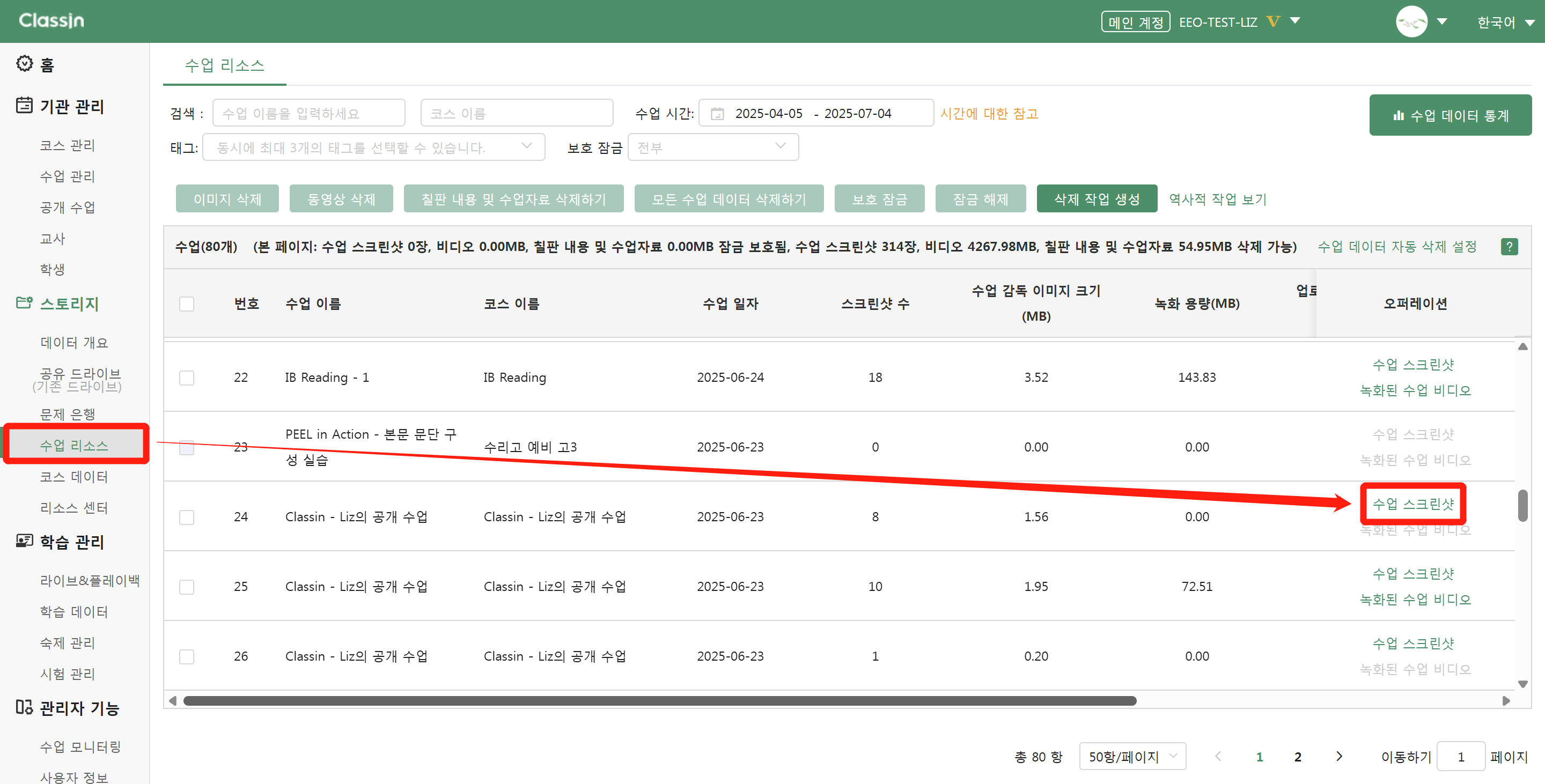
Task: Open 코스 데이터 in sidebar
Action: pos(74,477)
